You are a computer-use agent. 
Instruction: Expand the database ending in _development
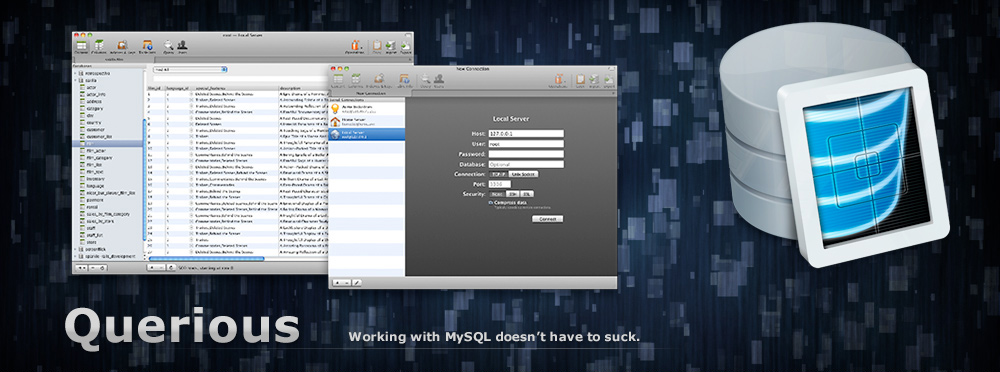click(x=75, y=256)
